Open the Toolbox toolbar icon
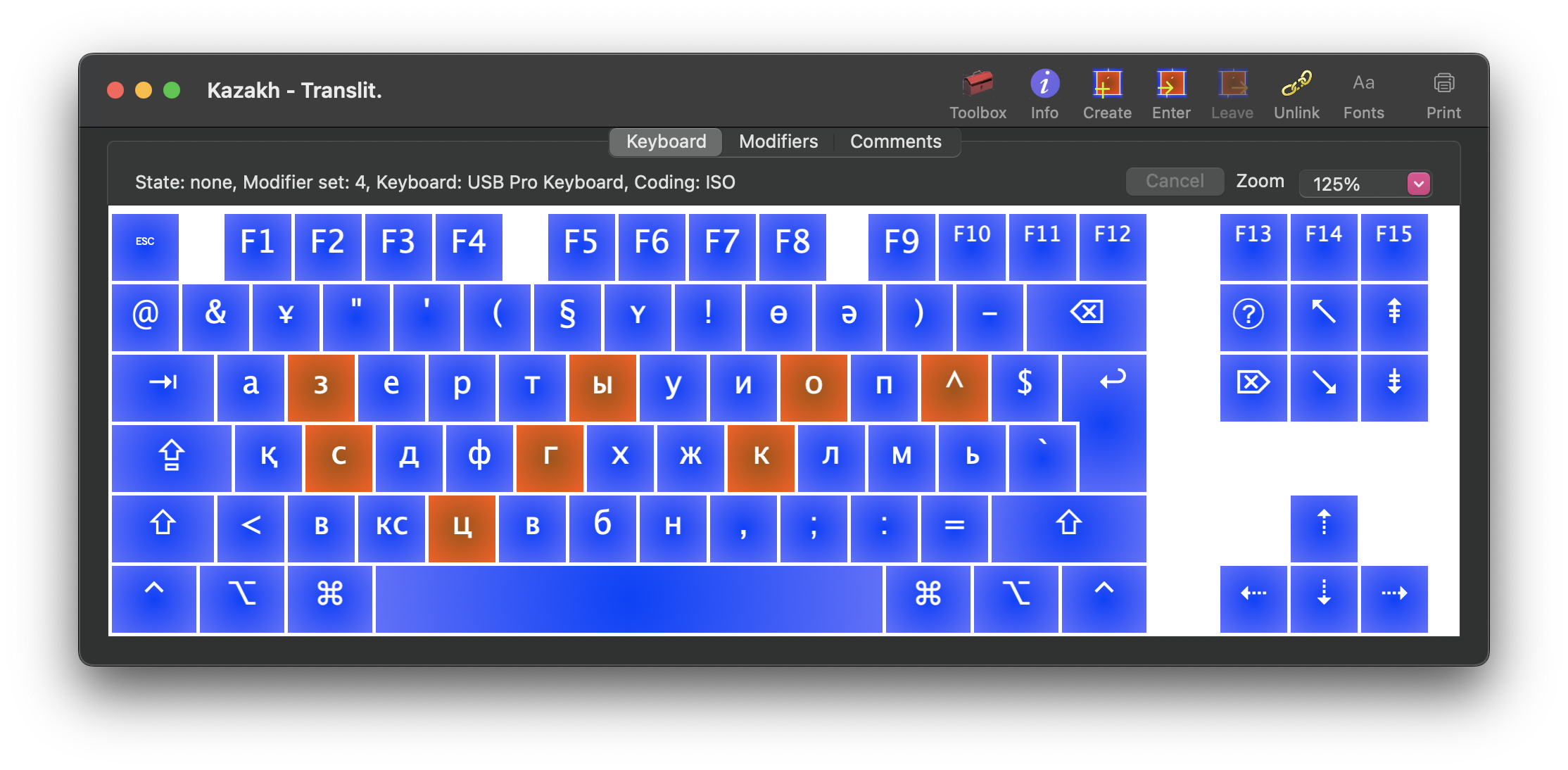Screen dimensions: 1568x770 pos(978,84)
